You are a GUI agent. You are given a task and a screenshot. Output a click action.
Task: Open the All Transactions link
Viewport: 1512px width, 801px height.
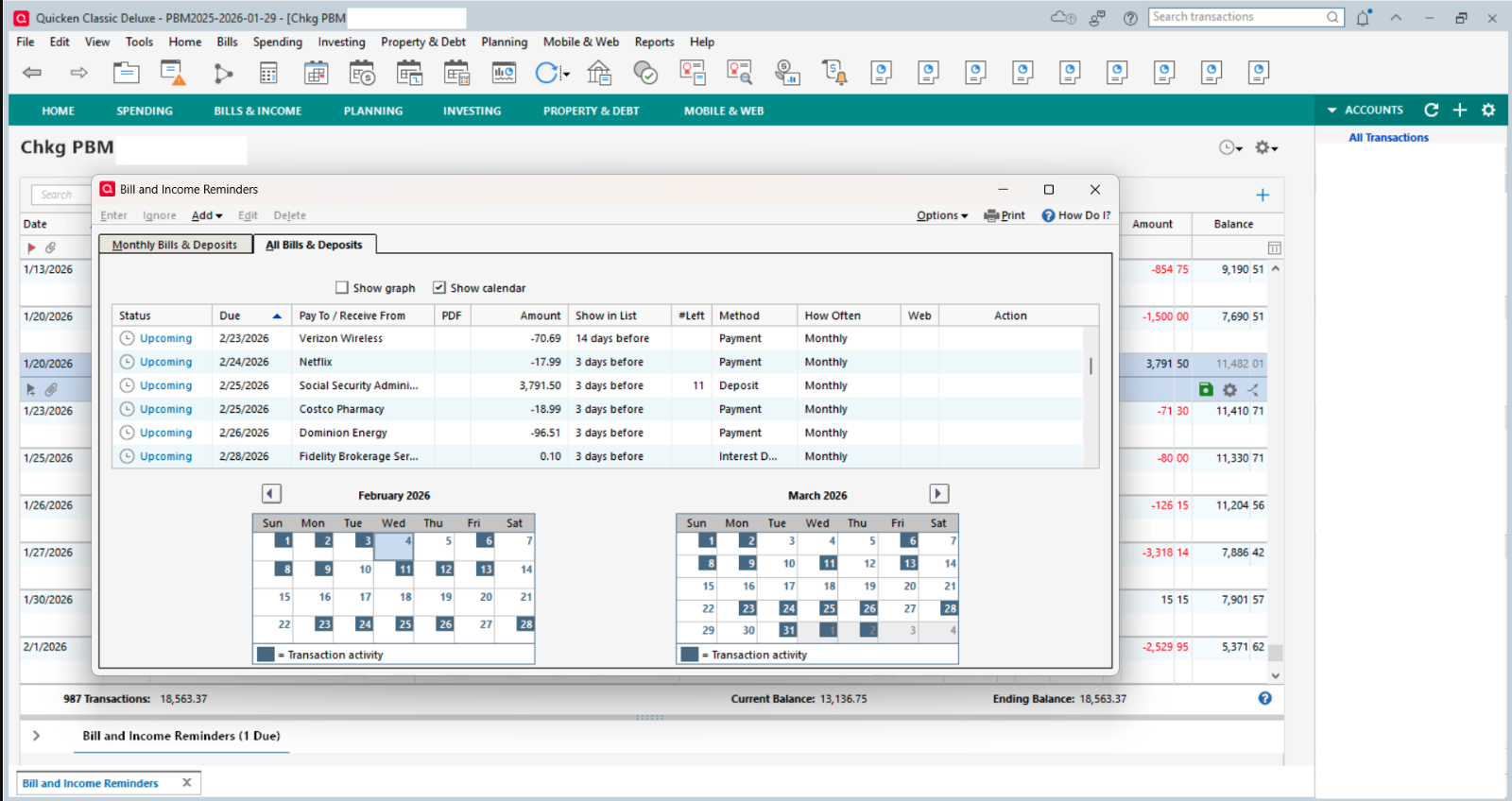(x=1388, y=138)
